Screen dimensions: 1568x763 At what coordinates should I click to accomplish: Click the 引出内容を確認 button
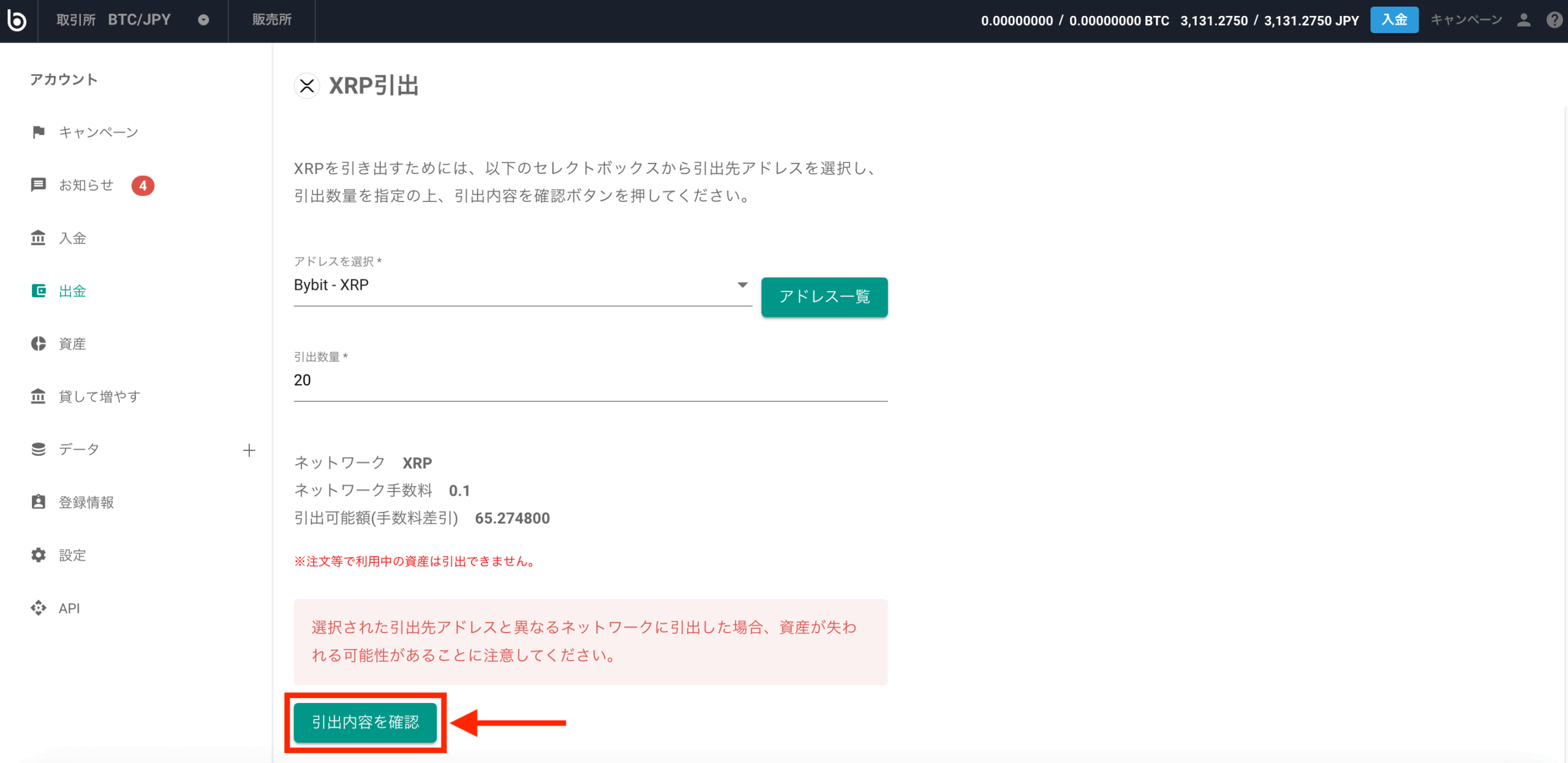[365, 723]
